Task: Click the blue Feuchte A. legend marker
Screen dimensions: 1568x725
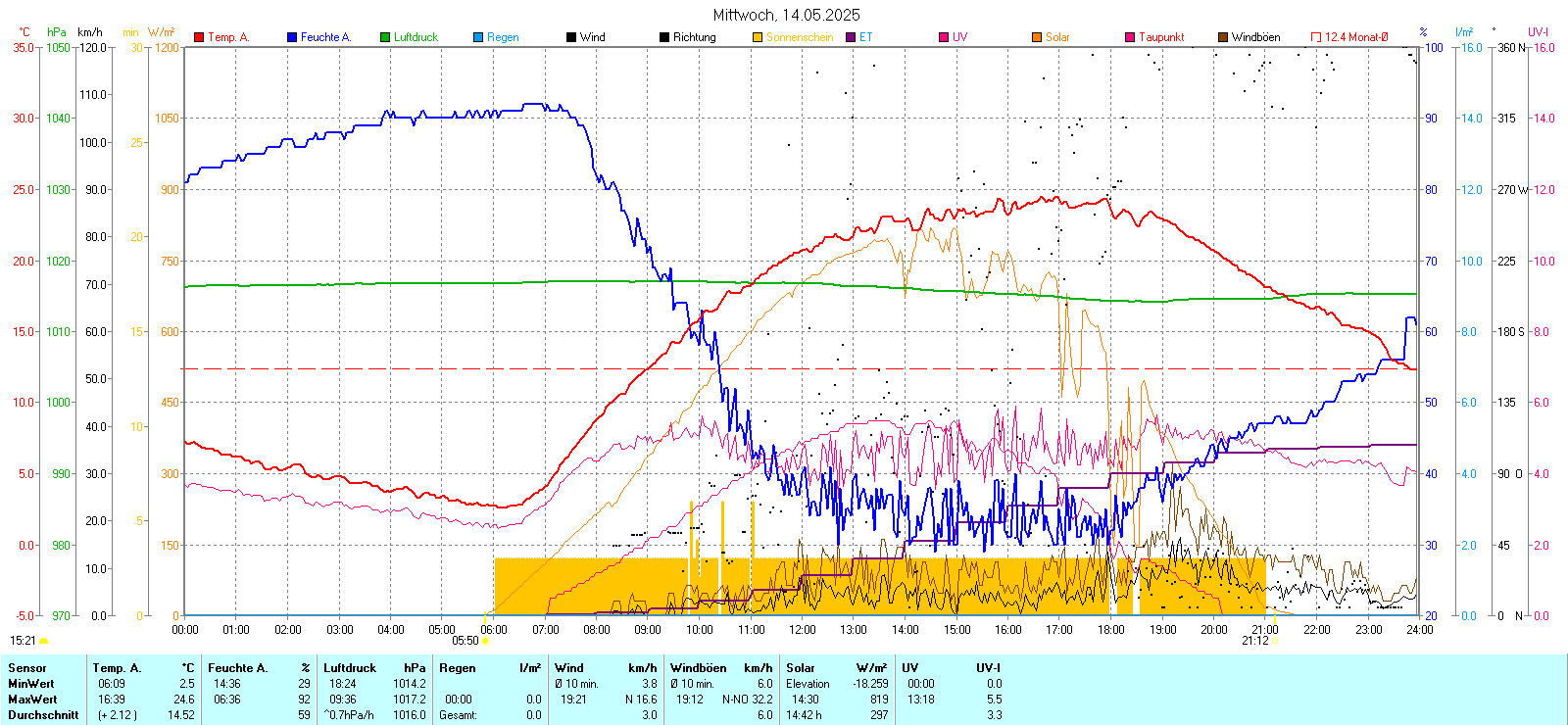Action: [x=292, y=37]
